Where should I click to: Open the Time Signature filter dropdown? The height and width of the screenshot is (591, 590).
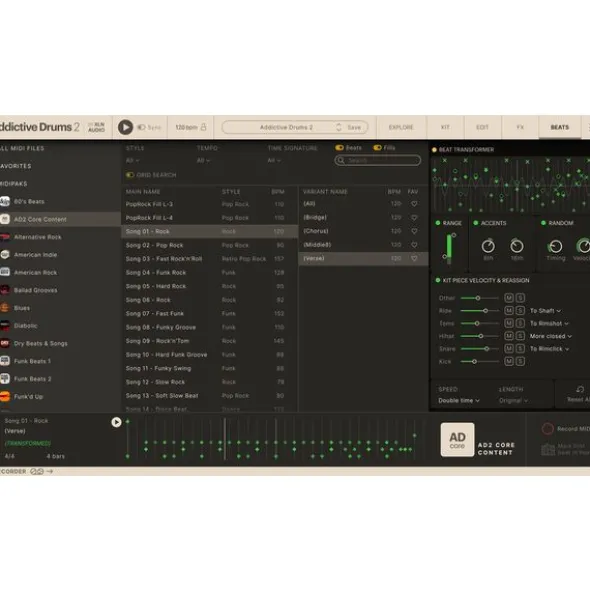pyautogui.click(x=274, y=161)
